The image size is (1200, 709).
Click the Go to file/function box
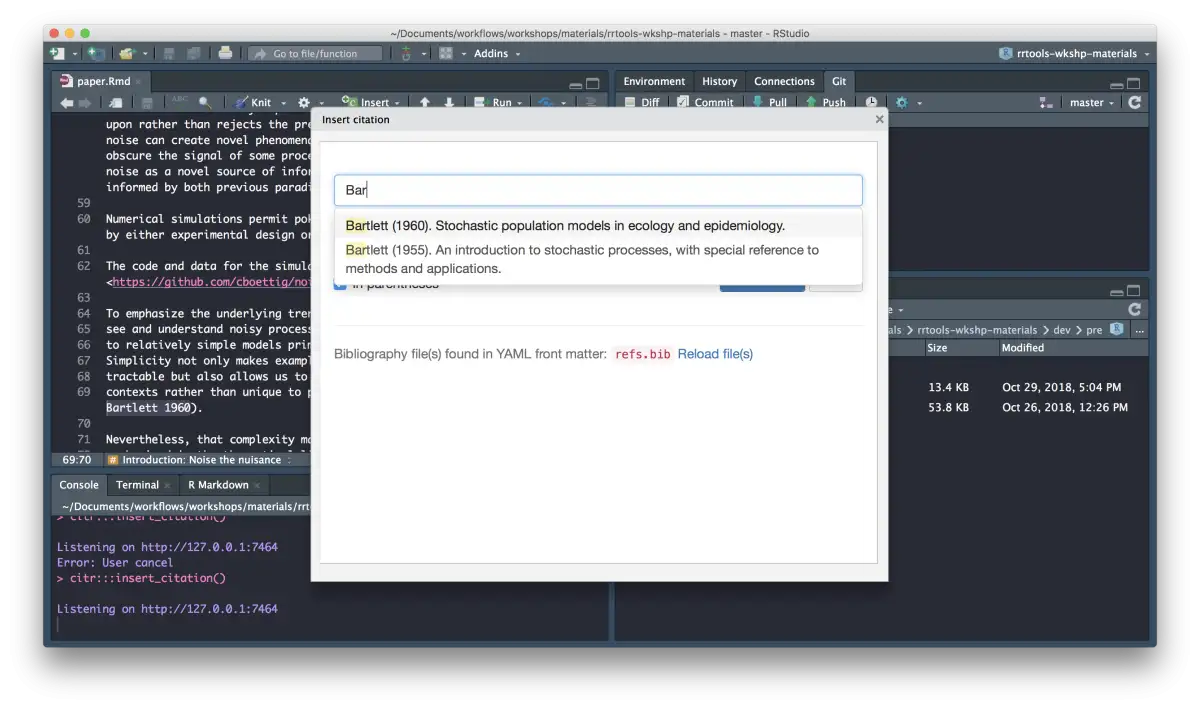click(315, 53)
